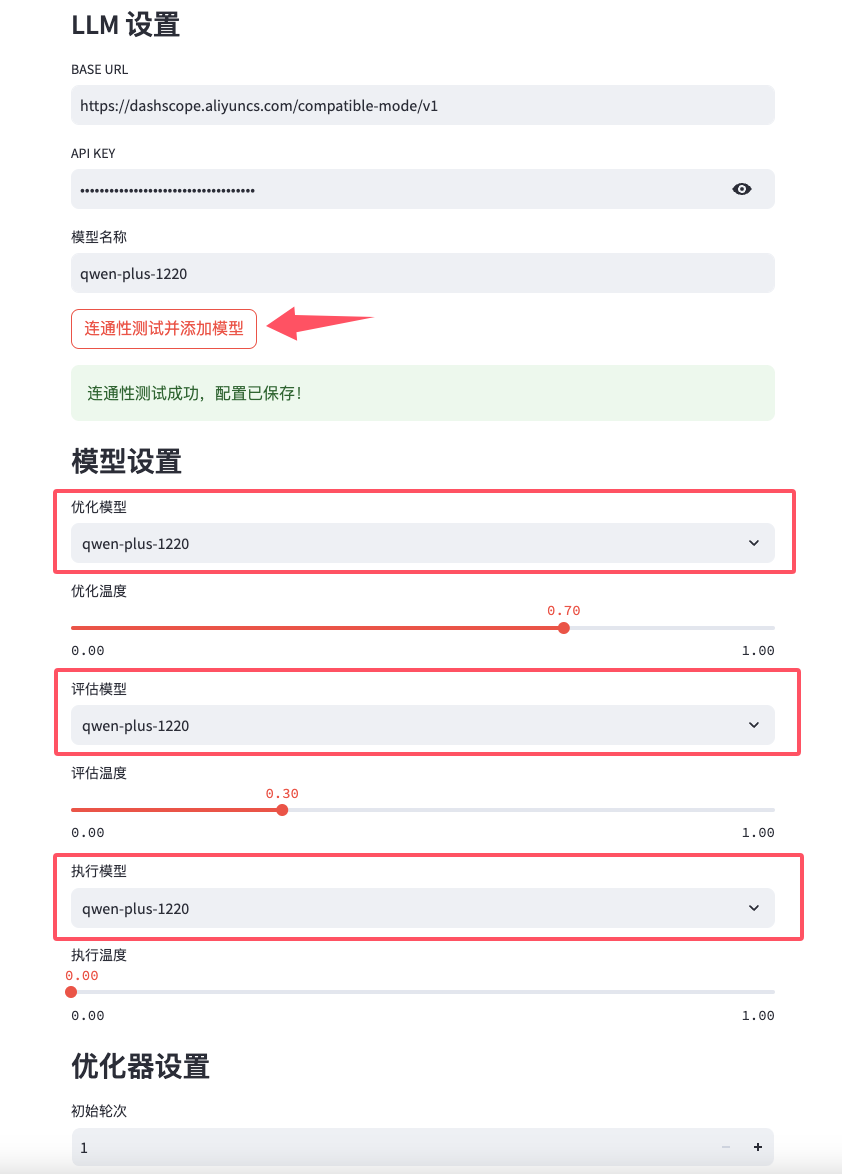Click the 优化温度 slider handle at 0.70
842x1174 pixels.
[564, 627]
